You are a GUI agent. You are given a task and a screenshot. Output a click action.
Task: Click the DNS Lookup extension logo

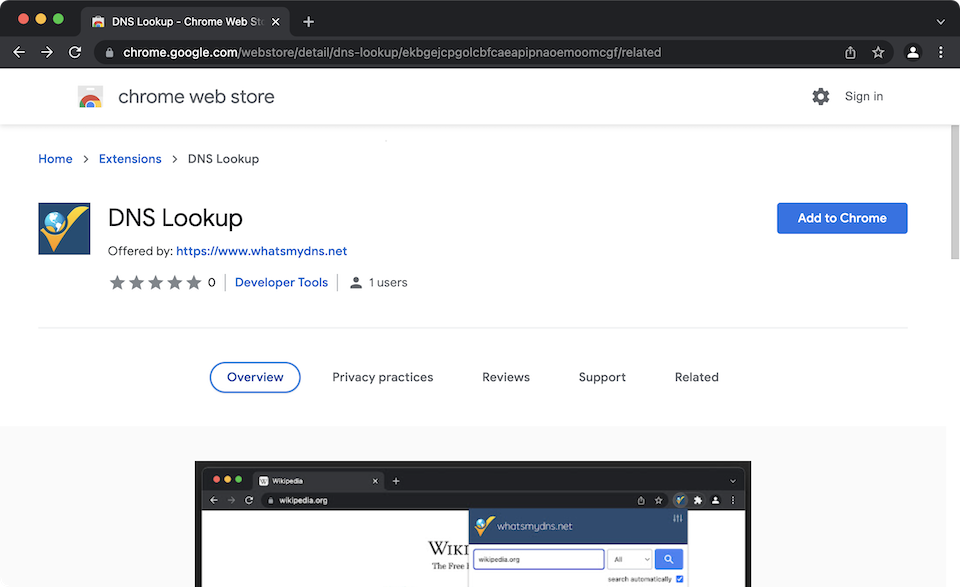pos(64,229)
